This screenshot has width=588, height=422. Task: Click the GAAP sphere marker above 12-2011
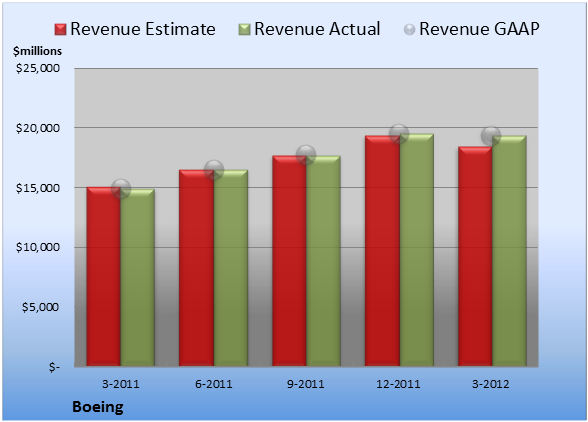tap(399, 134)
